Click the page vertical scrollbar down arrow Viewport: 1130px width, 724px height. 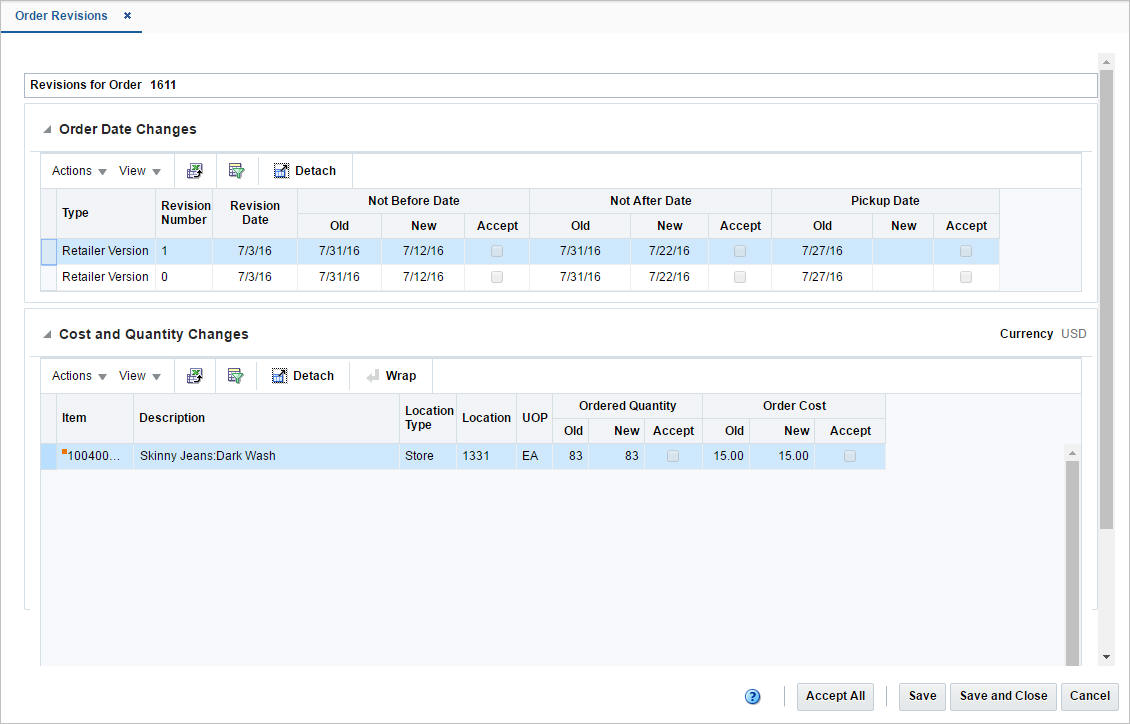pyautogui.click(x=1106, y=657)
